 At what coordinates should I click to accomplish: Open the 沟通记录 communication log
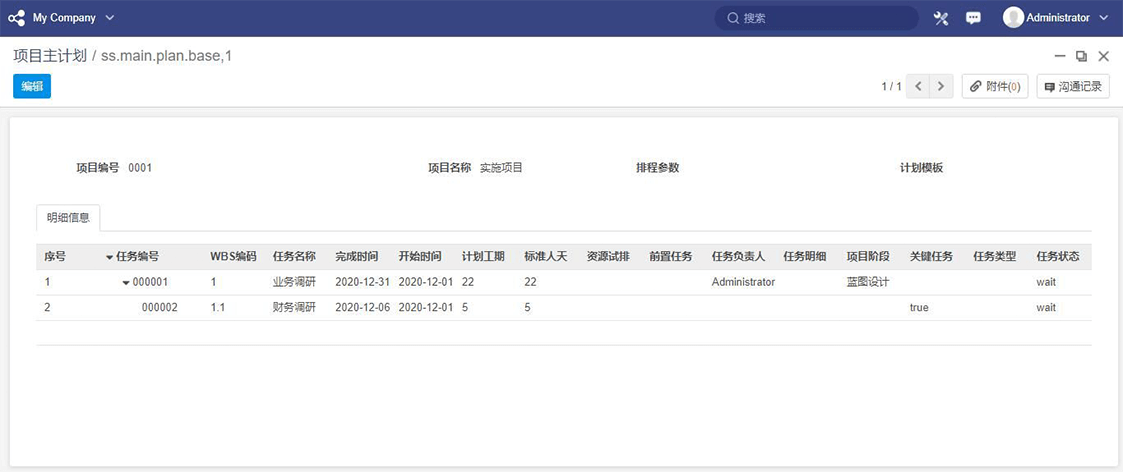(x=1073, y=87)
